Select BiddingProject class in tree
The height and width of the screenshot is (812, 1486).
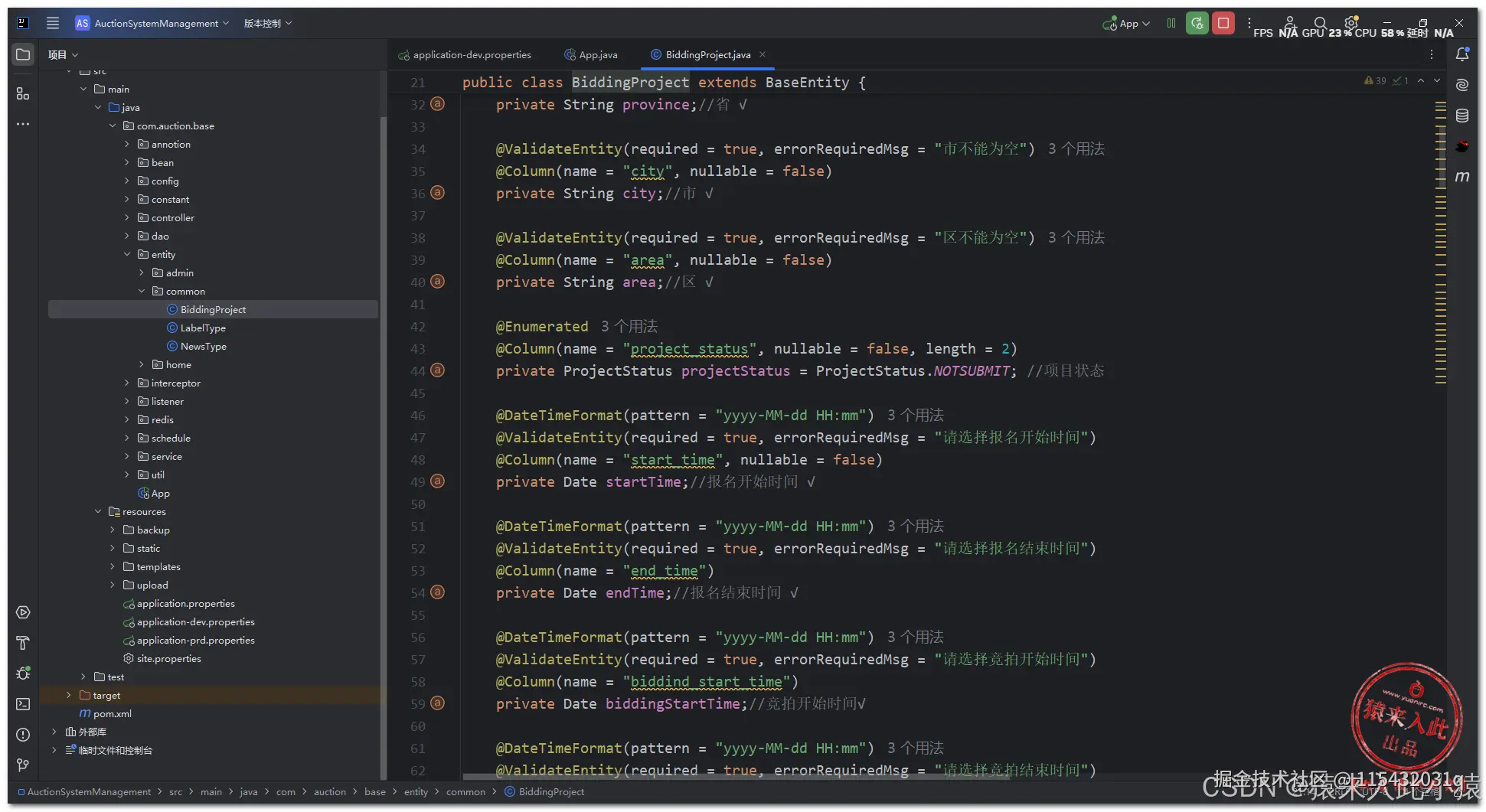coord(213,309)
